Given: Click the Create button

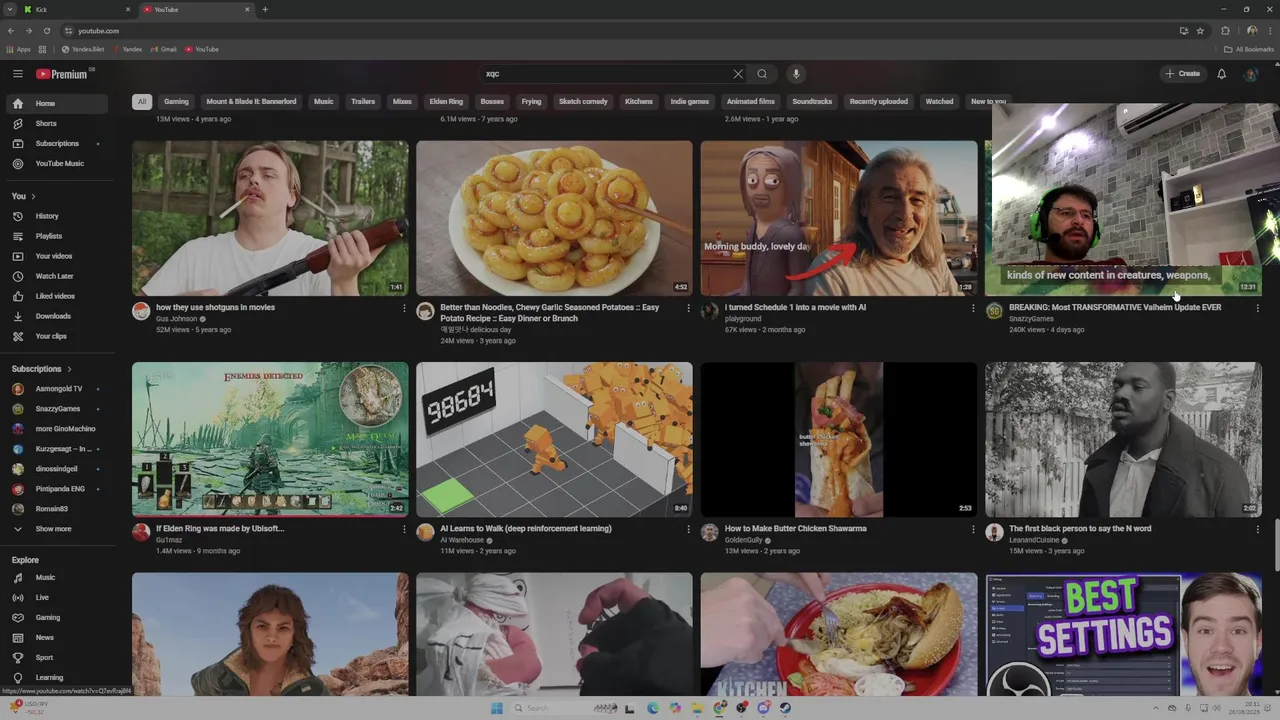Looking at the screenshot, I should (1182, 74).
